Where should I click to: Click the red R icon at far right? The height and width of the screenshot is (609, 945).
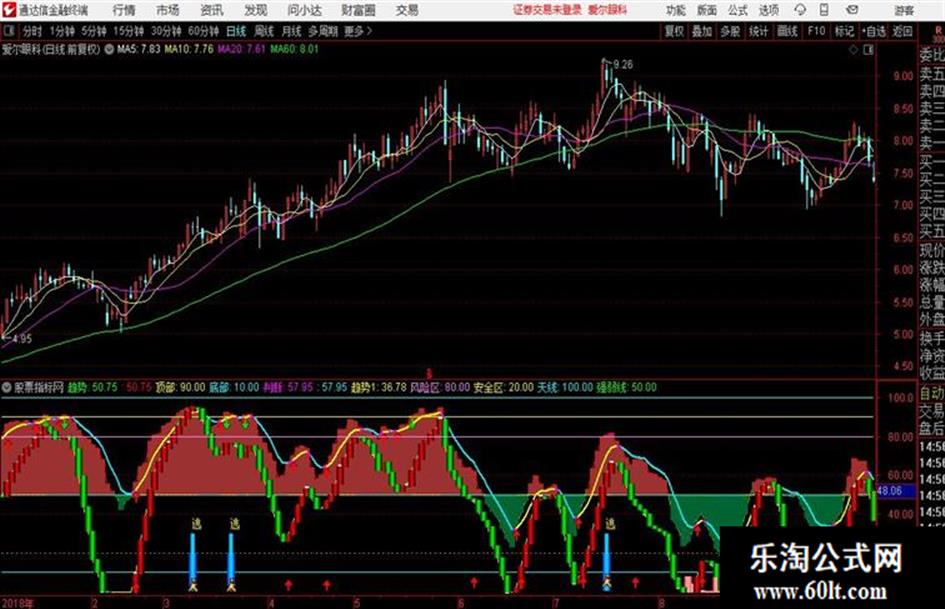click(938, 31)
